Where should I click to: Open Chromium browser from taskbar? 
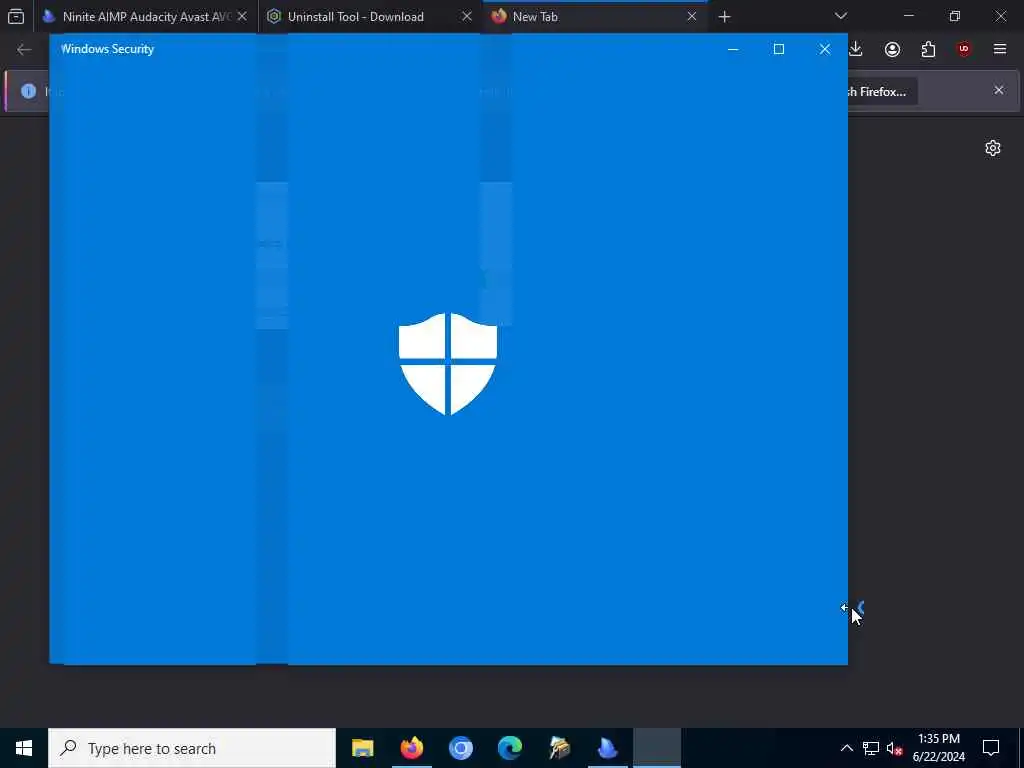pyautogui.click(x=460, y=748)
